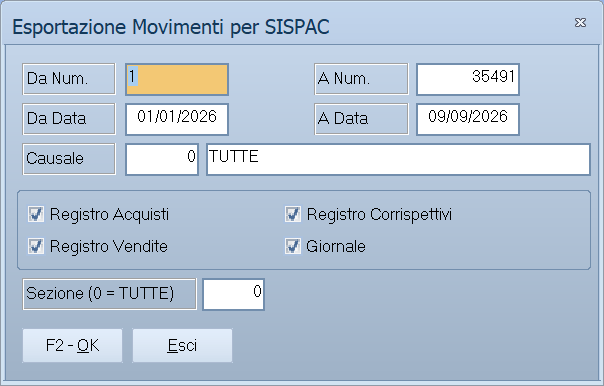Viewport: 604px width, 386px height.
Task: Click the A Data label
Action: [x=361, y=119]
